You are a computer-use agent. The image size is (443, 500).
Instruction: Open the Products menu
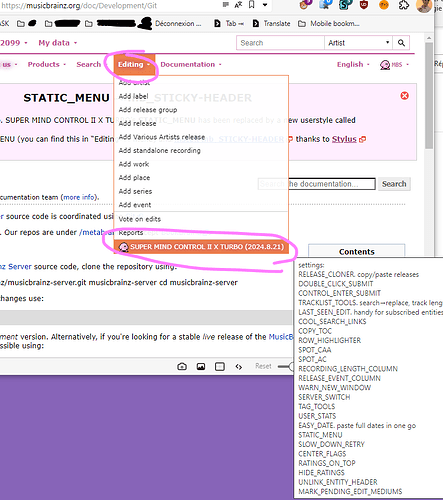(x=47, y=64)
